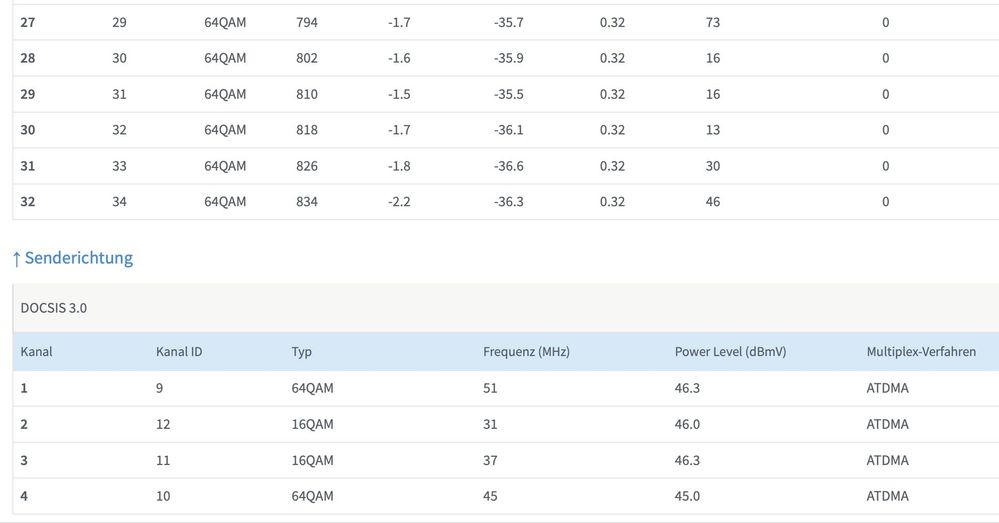Viewport: 999px width, 523px height.
Task: Click the Frequenz (MHz) column header
Action: point(526,352)
